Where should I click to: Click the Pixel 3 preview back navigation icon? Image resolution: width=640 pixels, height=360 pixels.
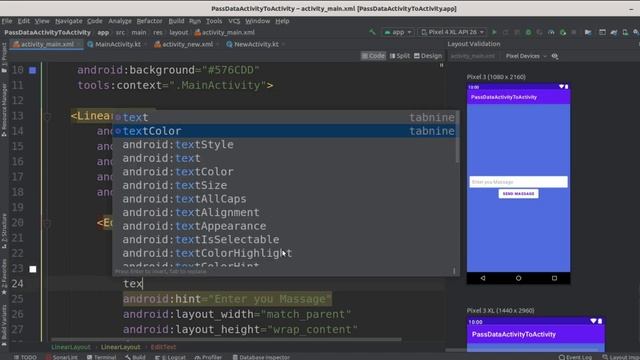pyautogui.click(x=483, y=278)
